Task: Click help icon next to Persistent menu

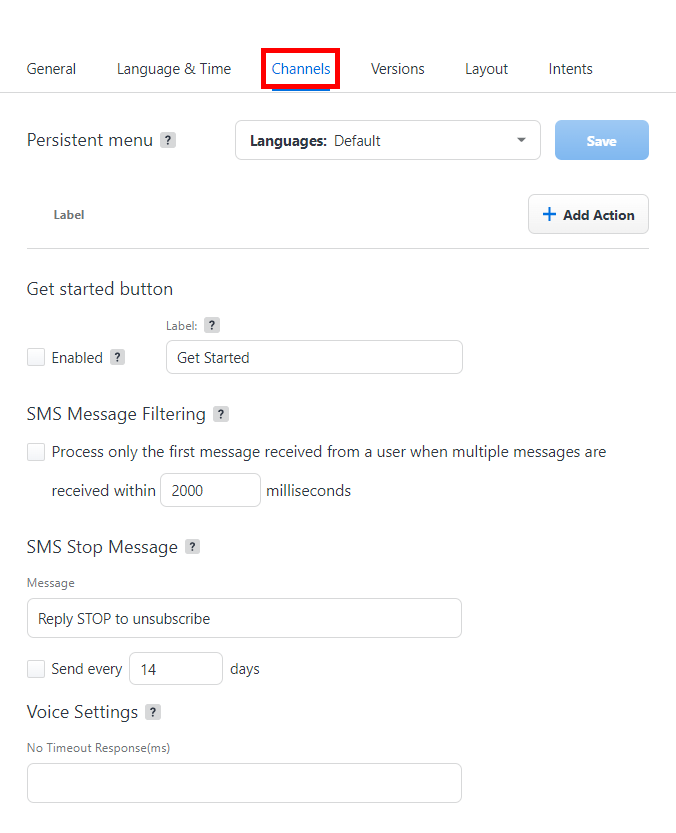Action: pyautogui.click(x=168, y=140)
